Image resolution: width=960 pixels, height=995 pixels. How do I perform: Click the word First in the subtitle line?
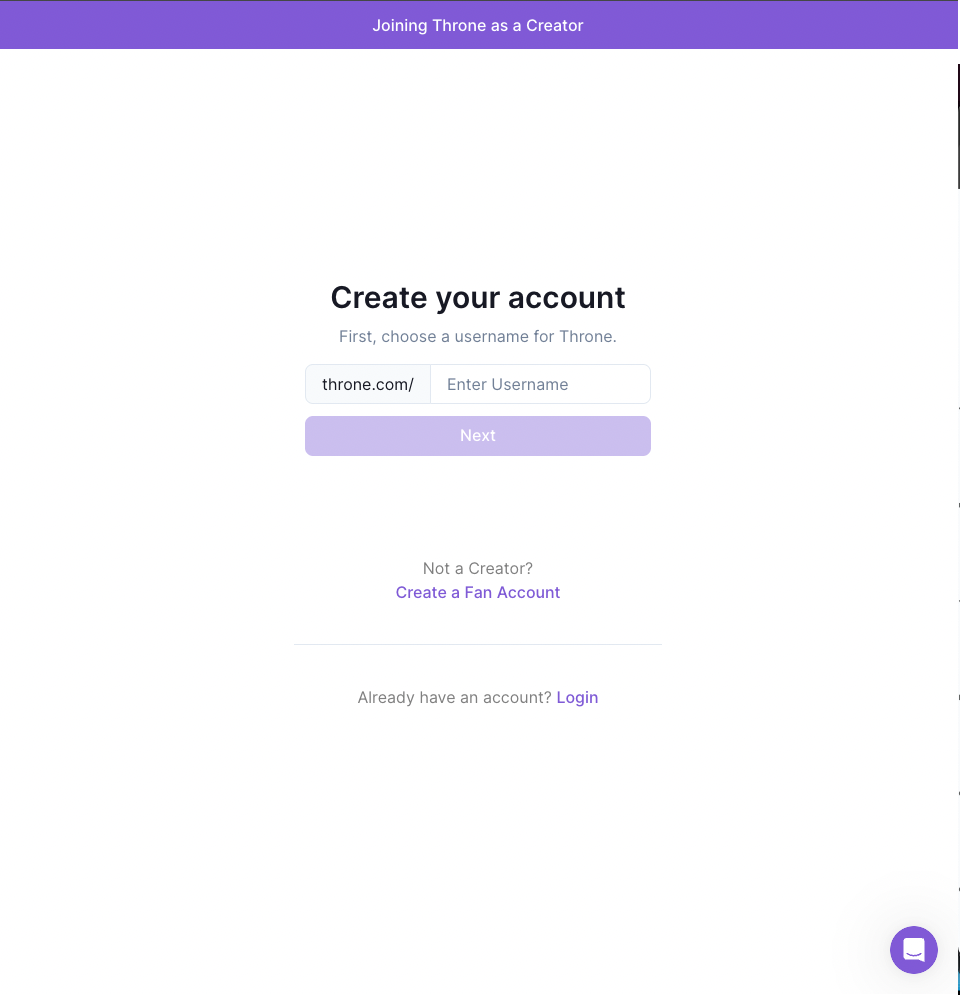point(357,336)
